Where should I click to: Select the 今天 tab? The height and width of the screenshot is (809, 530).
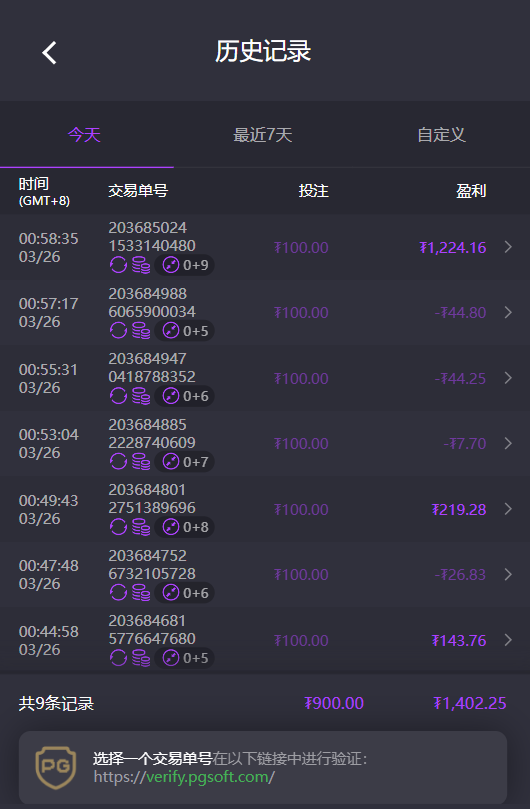(x=84, y=135)
